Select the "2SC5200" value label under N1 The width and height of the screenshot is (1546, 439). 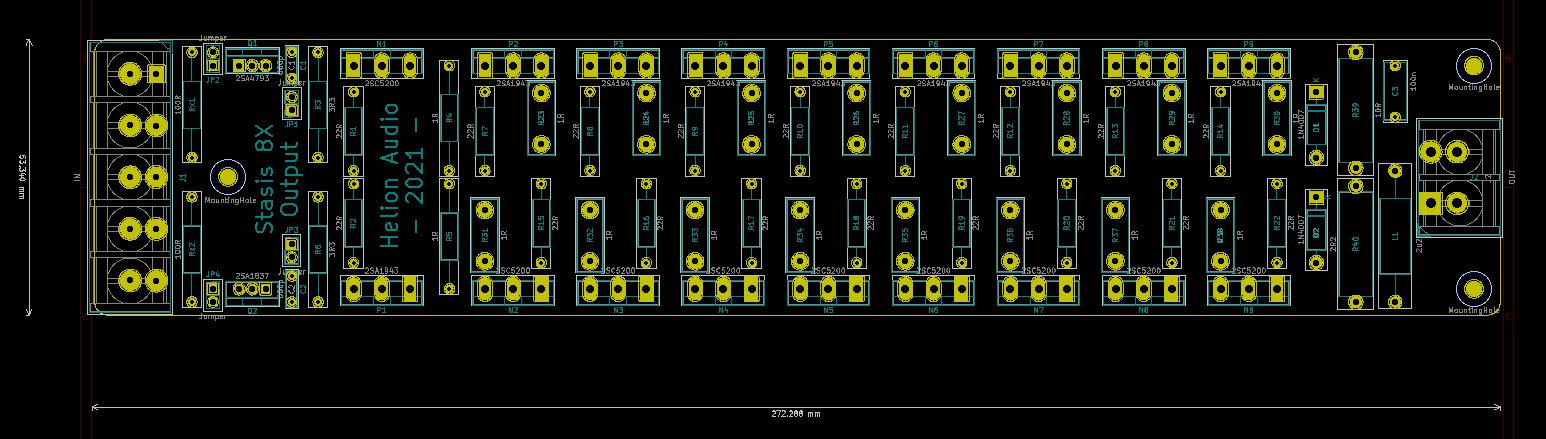tap(382, 84)
